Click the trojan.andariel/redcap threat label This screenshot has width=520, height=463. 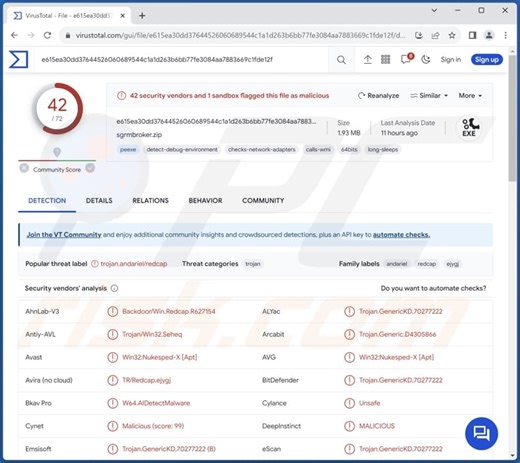pos(134,264)
